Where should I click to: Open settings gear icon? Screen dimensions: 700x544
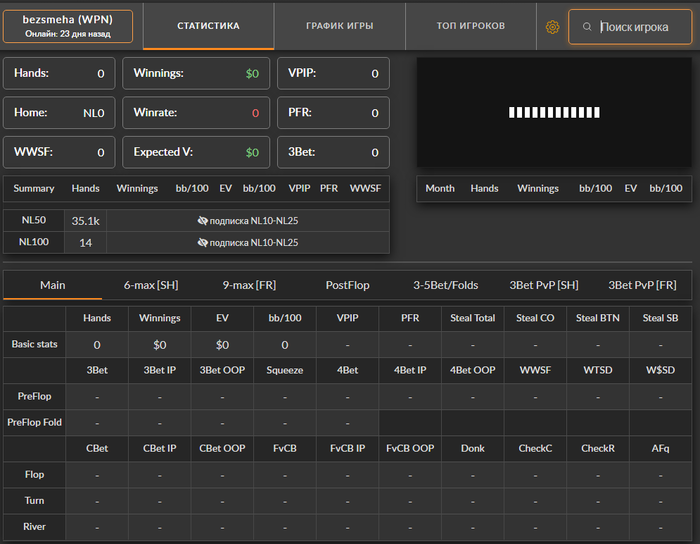[x=552, y=27]
